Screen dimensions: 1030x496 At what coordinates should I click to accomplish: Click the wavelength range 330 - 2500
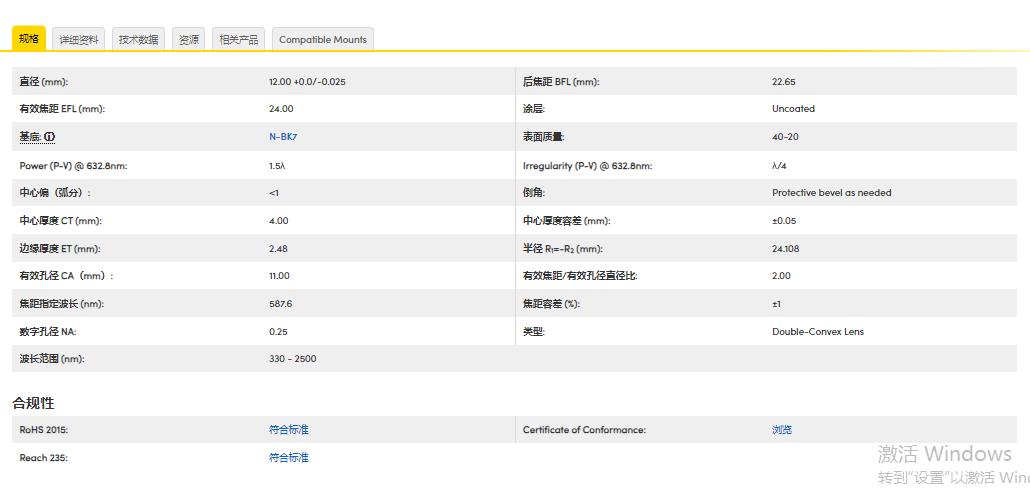coord(292,359)
